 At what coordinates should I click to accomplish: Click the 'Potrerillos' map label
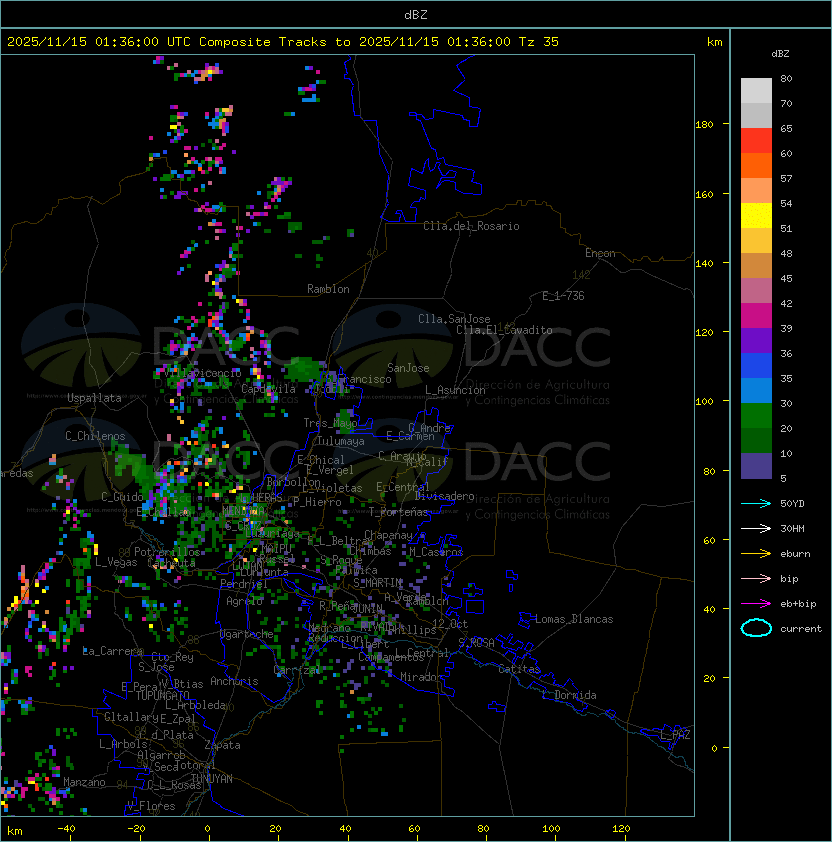click(167, 552)
